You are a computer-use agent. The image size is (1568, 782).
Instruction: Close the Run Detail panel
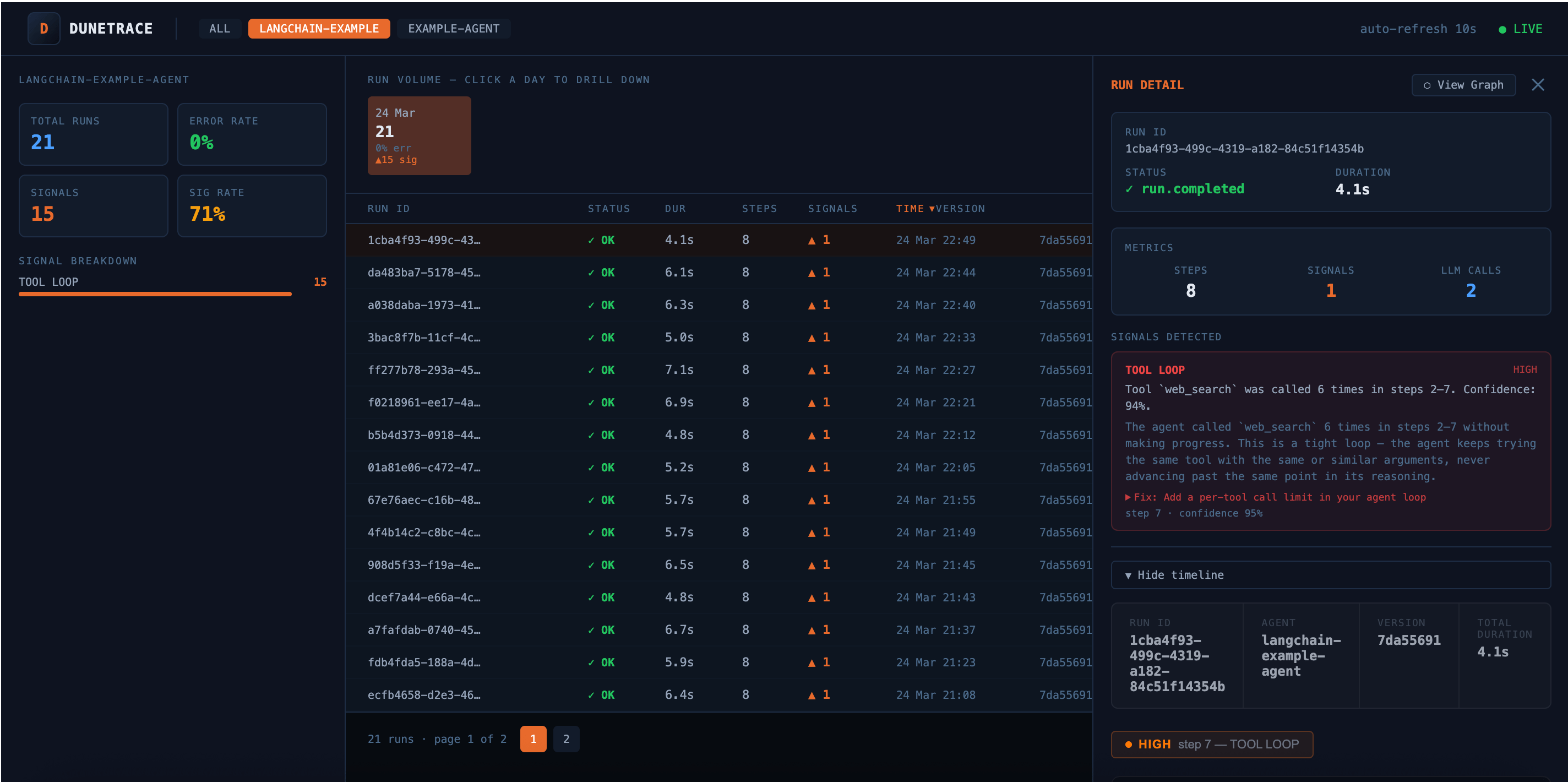pos(1538,85)
